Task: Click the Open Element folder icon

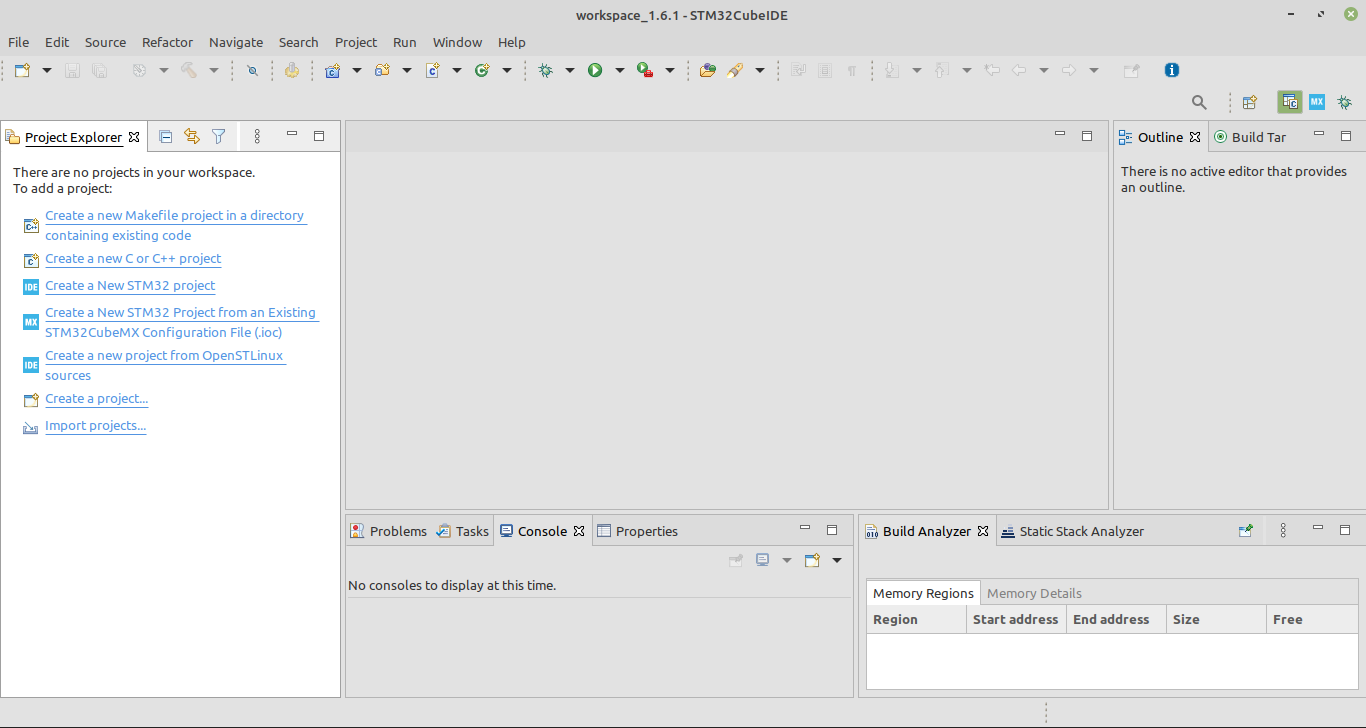Action: coord(708,70)
